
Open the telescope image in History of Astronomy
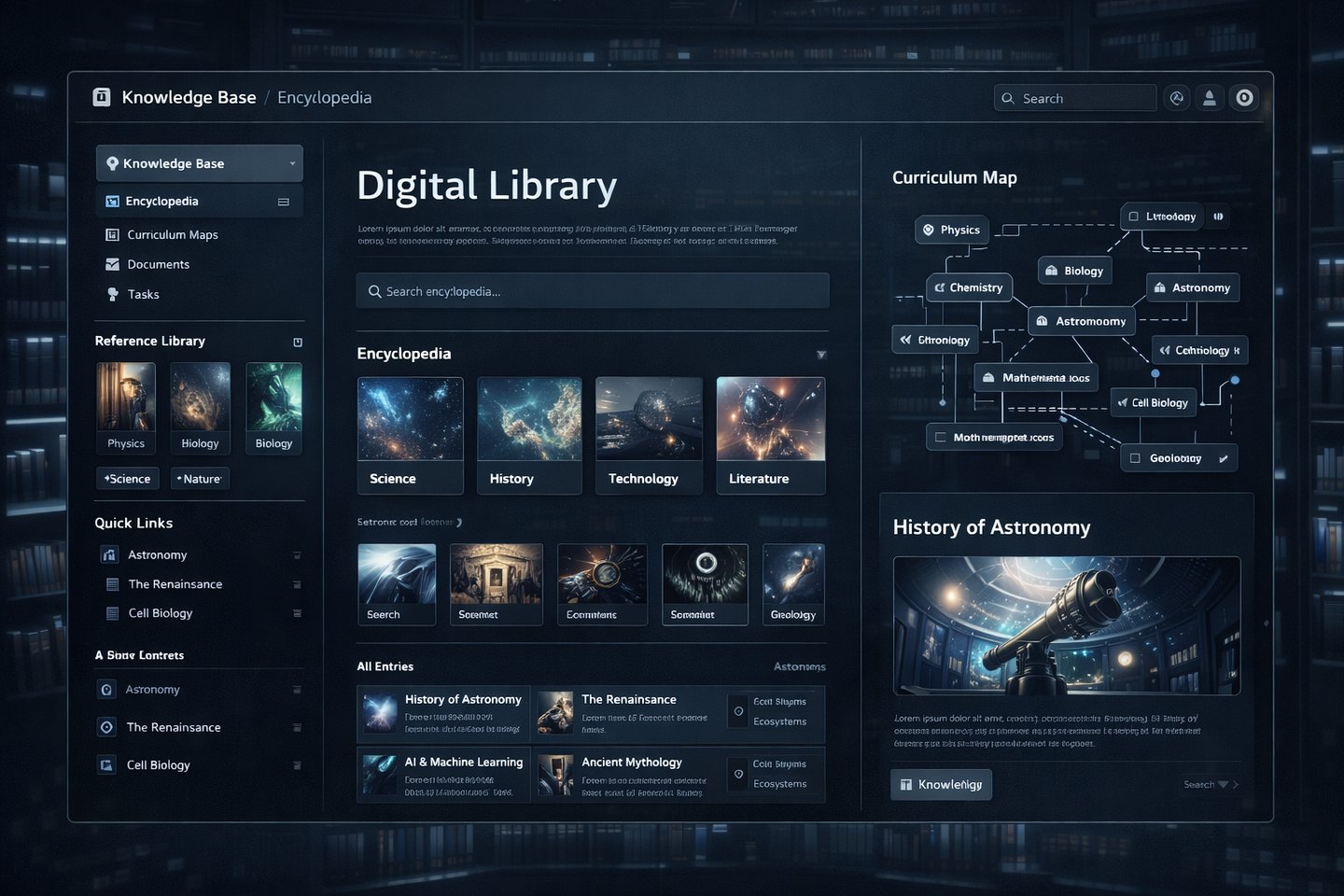pos(1067,626)
